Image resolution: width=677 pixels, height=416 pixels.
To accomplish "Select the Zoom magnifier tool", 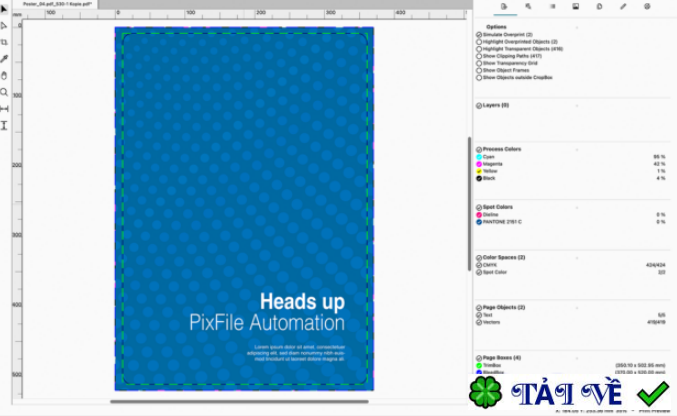I will (4, 92).
